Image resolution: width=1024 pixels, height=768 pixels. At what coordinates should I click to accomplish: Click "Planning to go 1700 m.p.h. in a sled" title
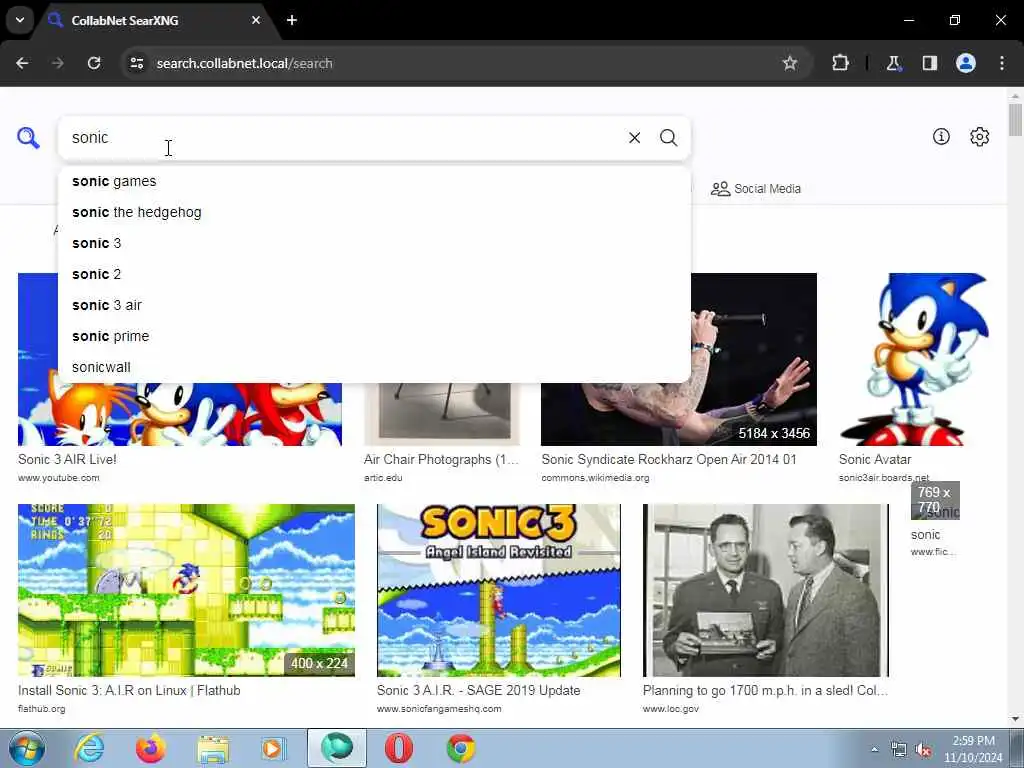point(765,690)
